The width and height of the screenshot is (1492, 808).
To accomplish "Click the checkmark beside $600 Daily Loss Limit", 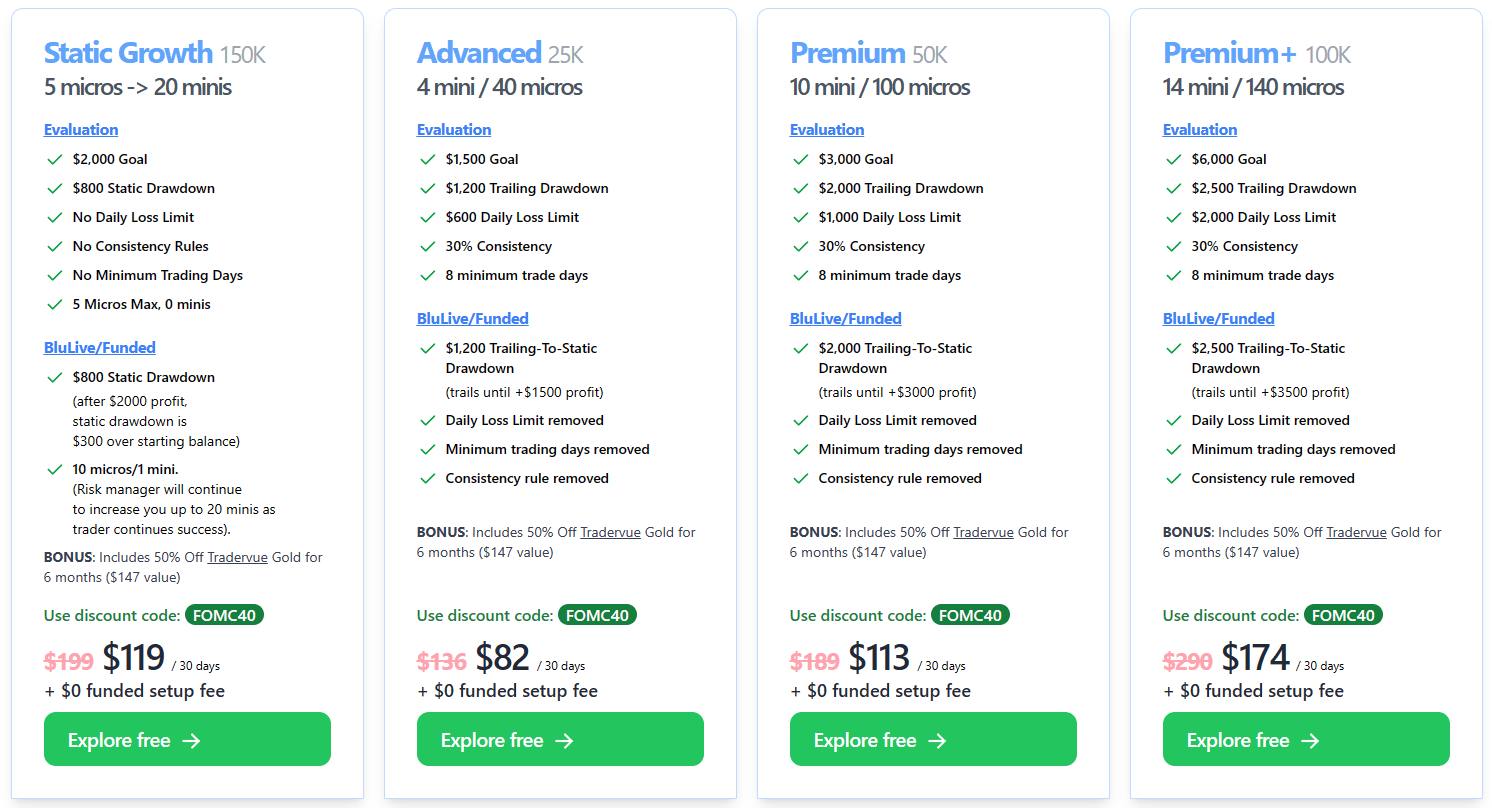I will tap(428, 217).
